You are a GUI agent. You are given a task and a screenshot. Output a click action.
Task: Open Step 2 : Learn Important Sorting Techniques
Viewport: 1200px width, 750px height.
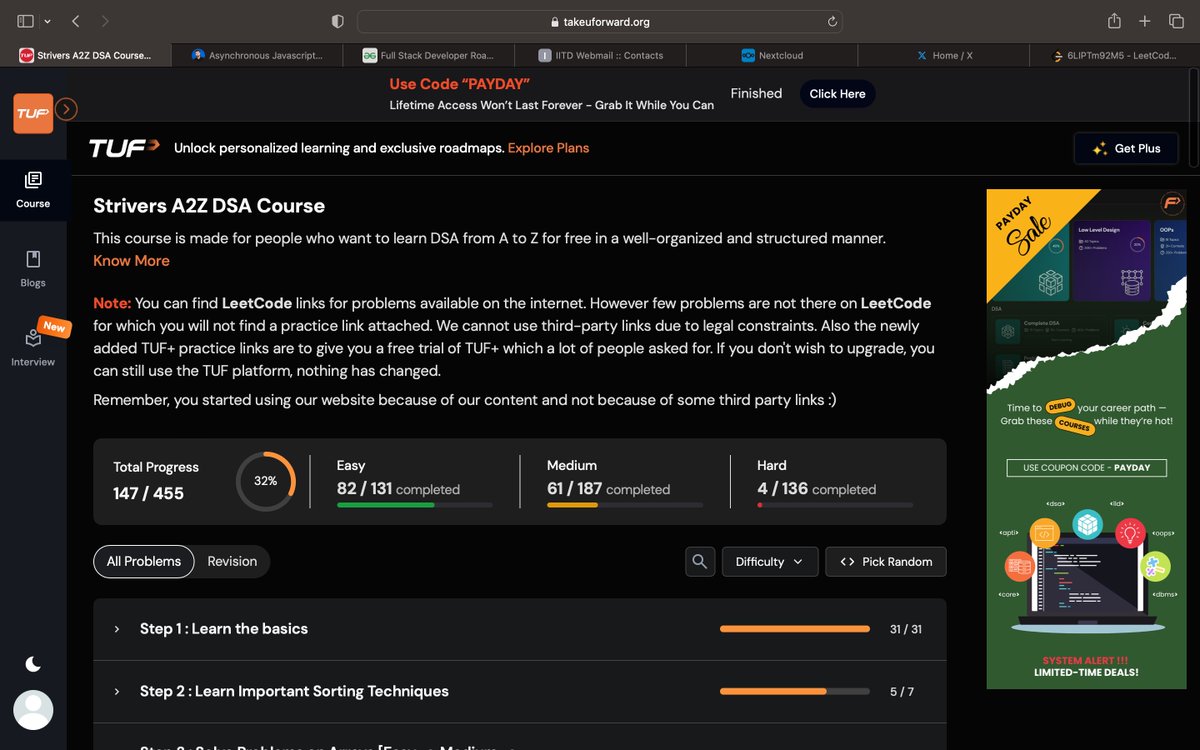(294, 691)
